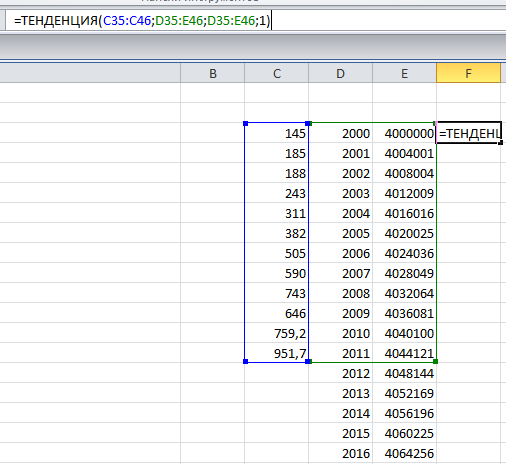This screenshot has width=506, height=464.
Task: Click cell with value 743
Action: 277,293
